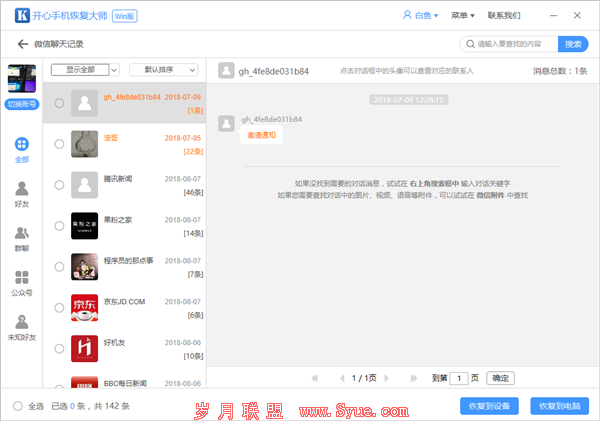The height and width of the screenshot is (421, 600).
Task: Select the 未知好友 category in sidebar
Action: point(22,328)
